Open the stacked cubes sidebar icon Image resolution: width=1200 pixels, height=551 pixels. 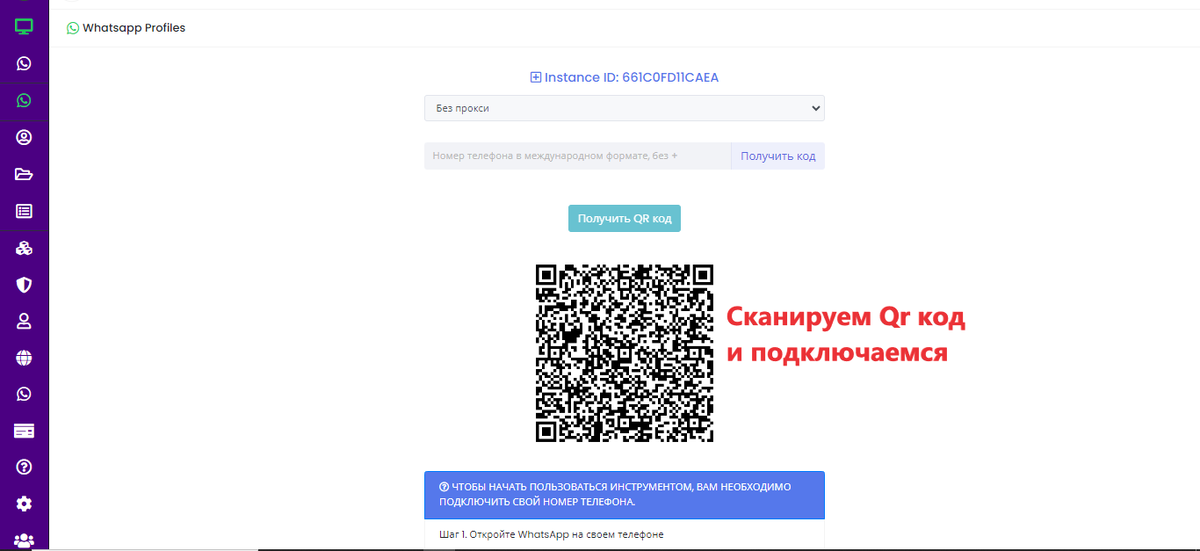(24, 248)
